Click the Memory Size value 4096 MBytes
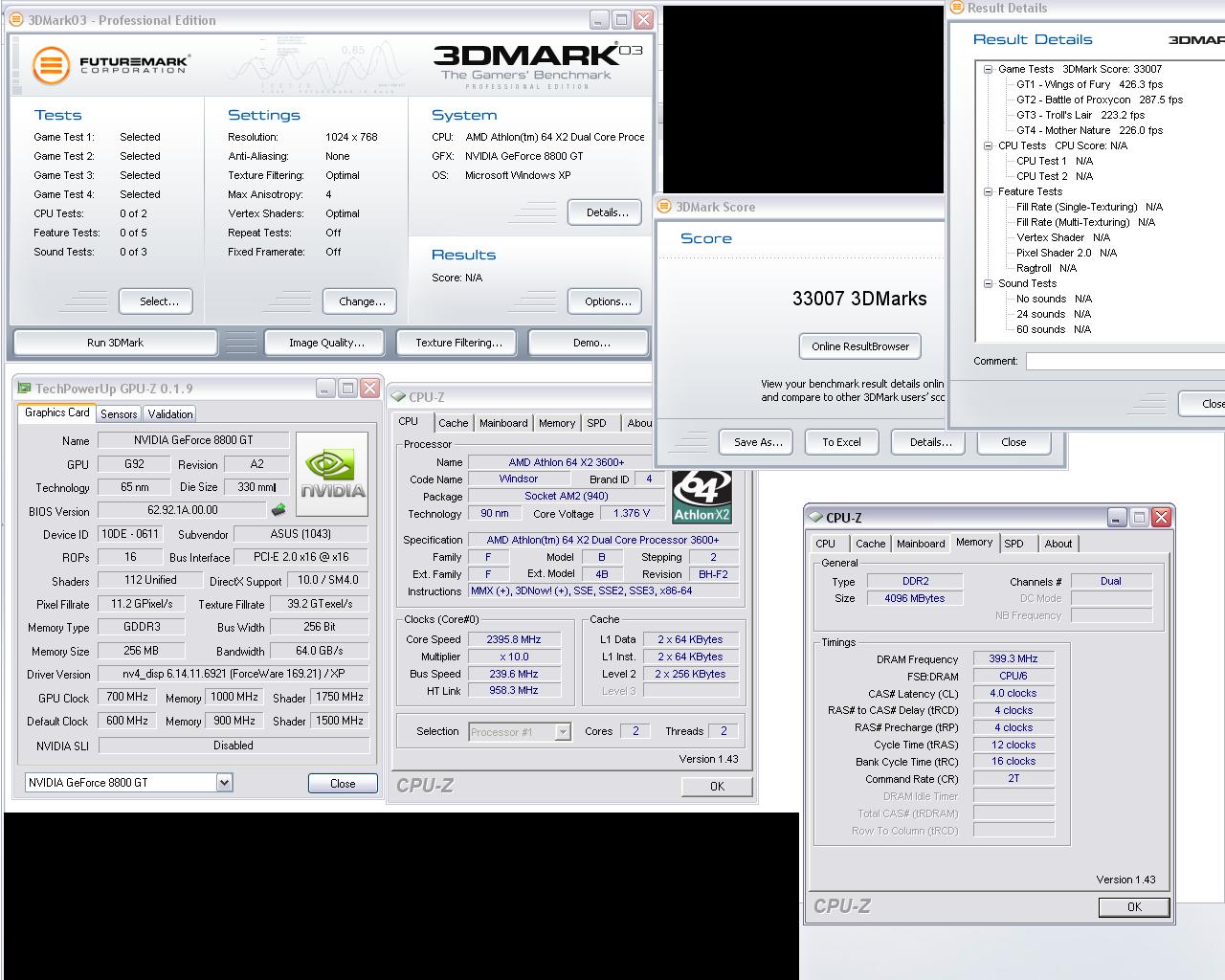 (914, 598)
